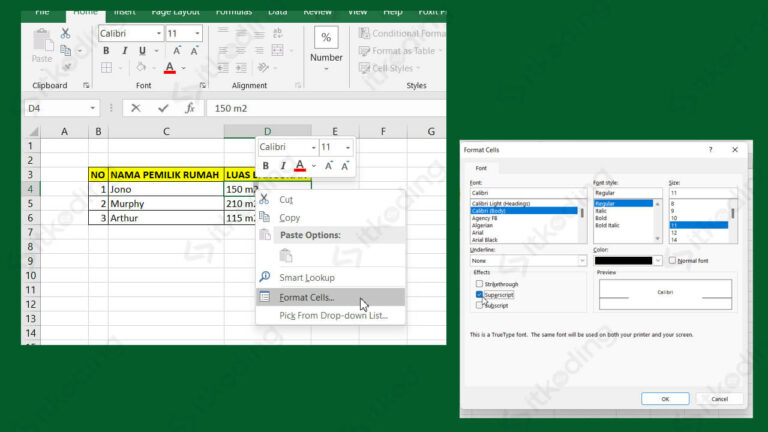Open the Underline dropdown in Format Cells
Screen dimensions: 768x432
point(582,260)
